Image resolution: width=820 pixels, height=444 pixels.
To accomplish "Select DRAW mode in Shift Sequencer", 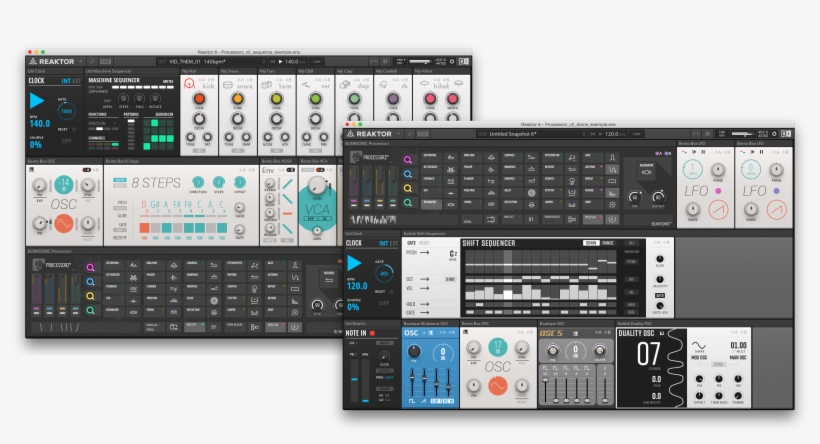I will tap(591, 243).
